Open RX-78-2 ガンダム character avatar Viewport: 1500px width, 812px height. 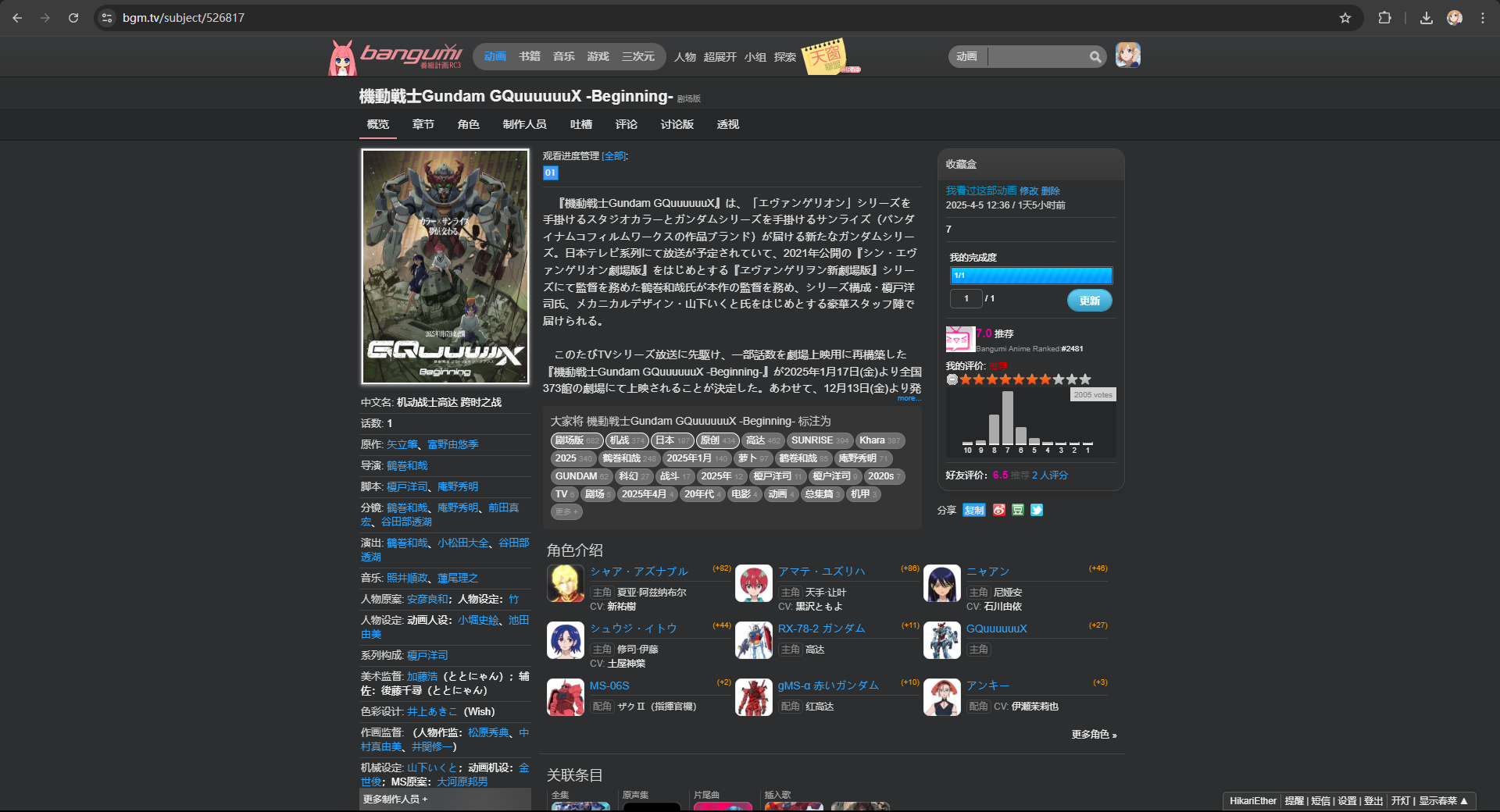pyautogui.click(x=754, y=640)
